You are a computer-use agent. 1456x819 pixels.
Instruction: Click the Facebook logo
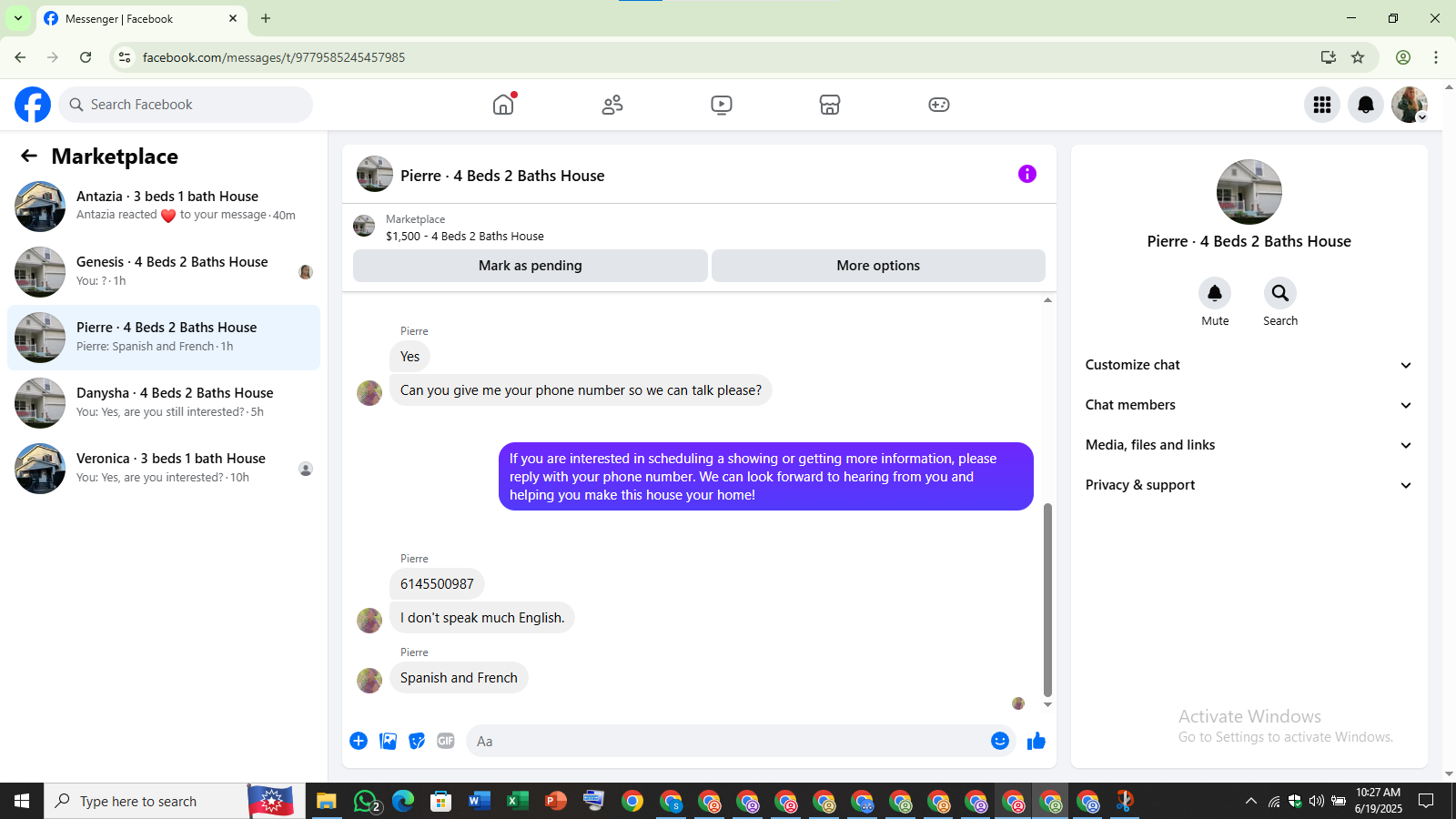tap(33, 105)
